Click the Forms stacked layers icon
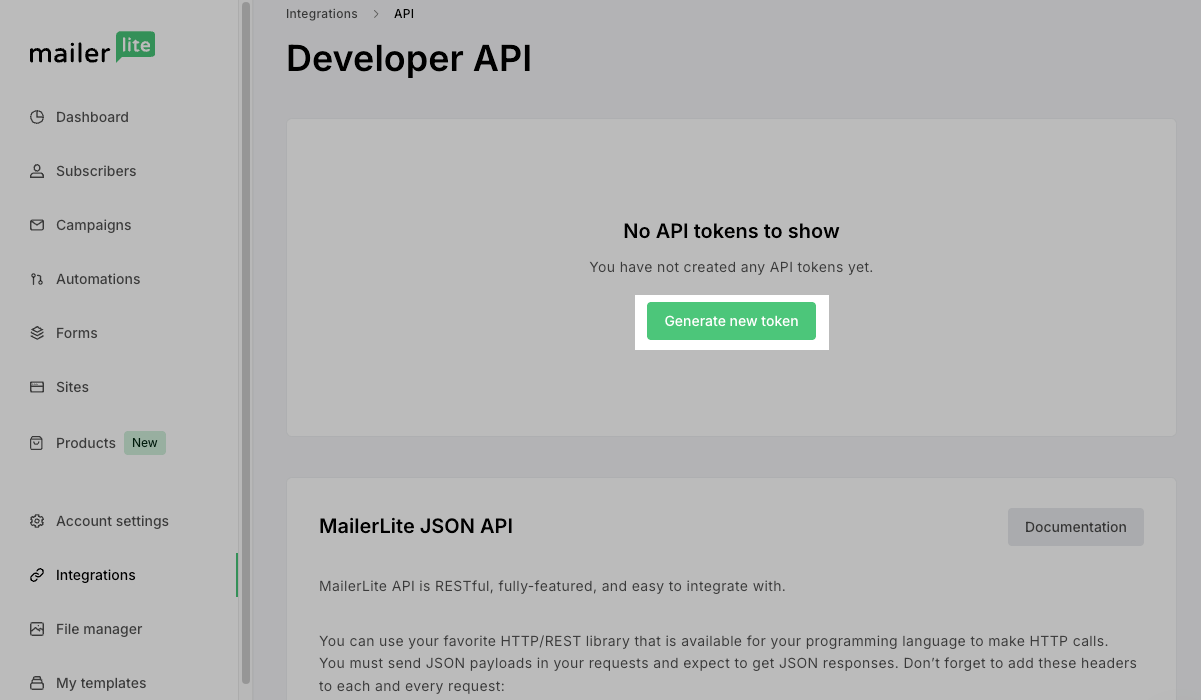This screenshot has width=1201, height=700. point(37,333)
